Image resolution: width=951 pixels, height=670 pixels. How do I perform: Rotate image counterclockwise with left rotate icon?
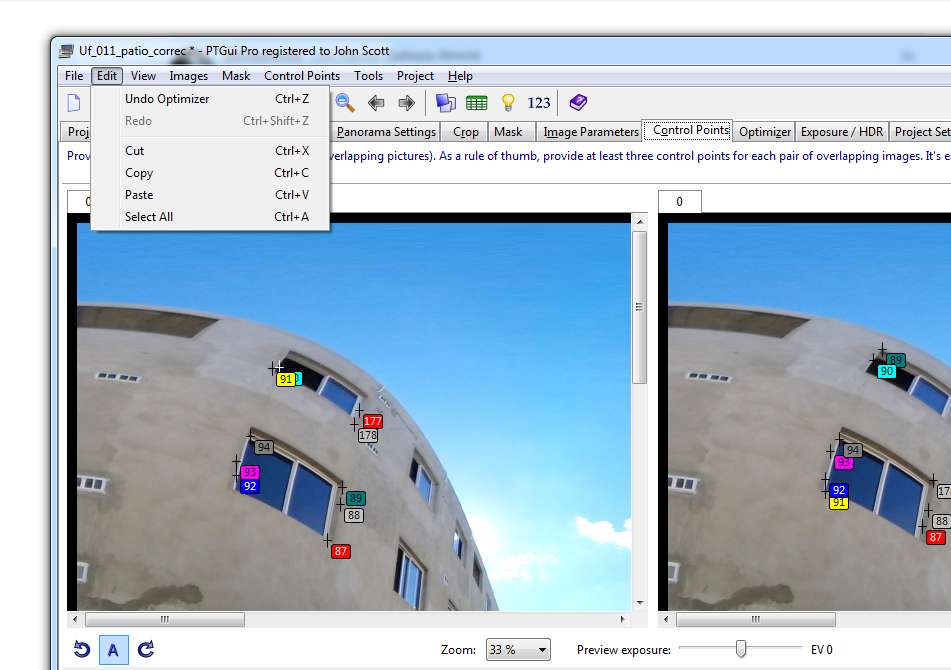pos(82,649)
